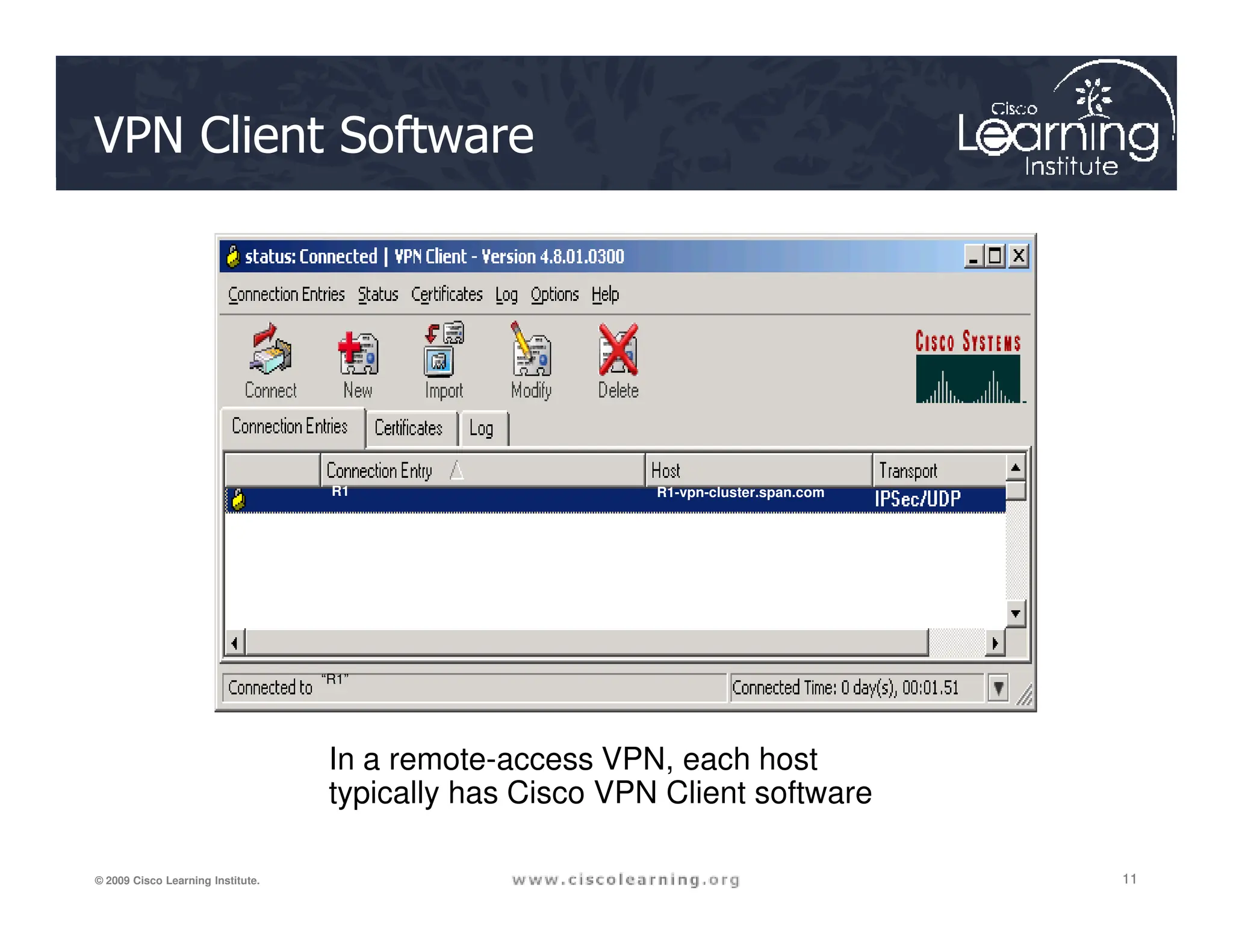Maximize the VPN Client window
This screenshot has width=1233, height=952.
(995, 256)
